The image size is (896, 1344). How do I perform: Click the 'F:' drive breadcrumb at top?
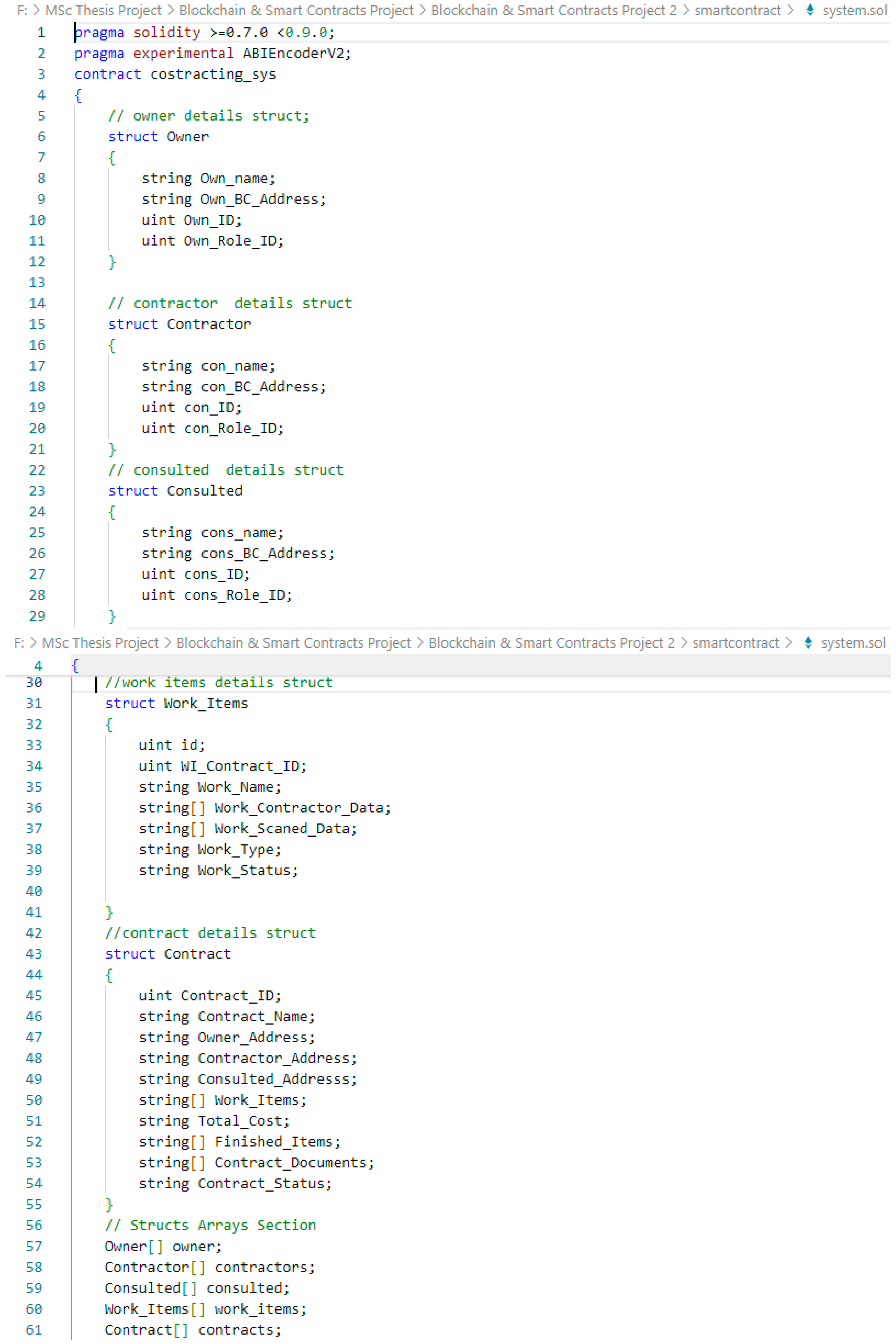(22, 10)
